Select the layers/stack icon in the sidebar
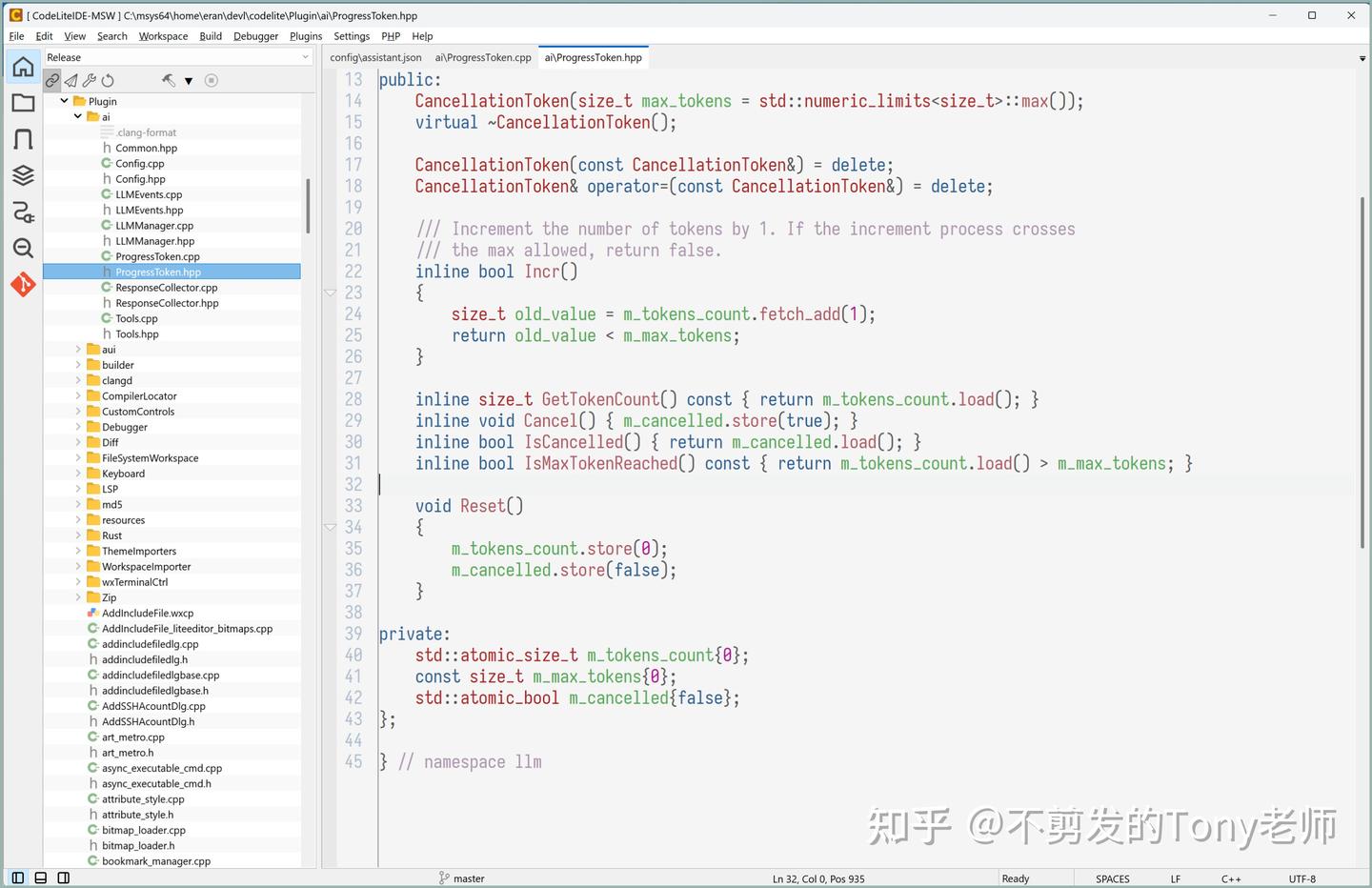Screen dimensions: 1372x888 tap(23, 175)
